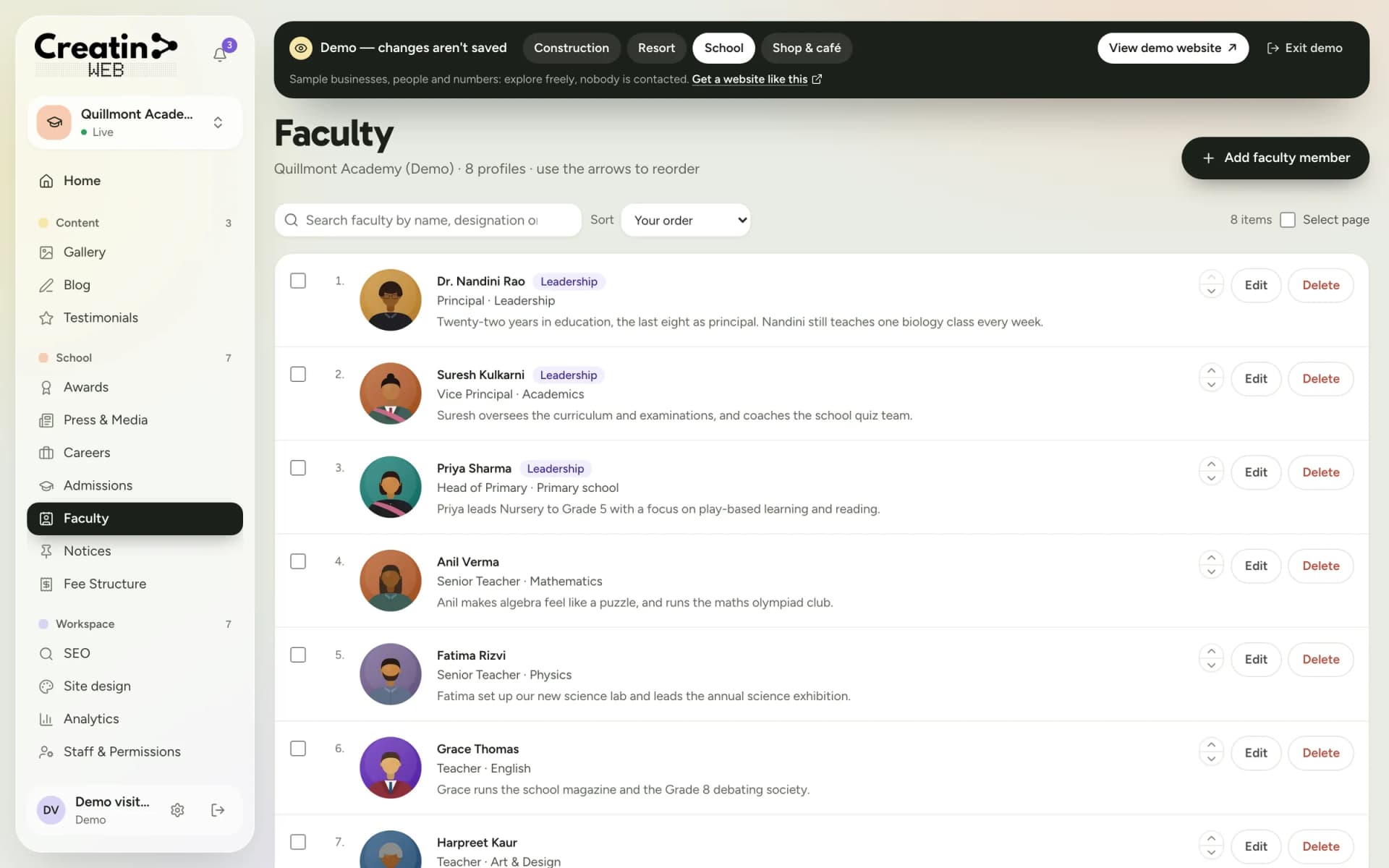Expand the Quillmont Academy site switcher
This screenshot has width=1389, height=868.
click(x=135, y=122)
